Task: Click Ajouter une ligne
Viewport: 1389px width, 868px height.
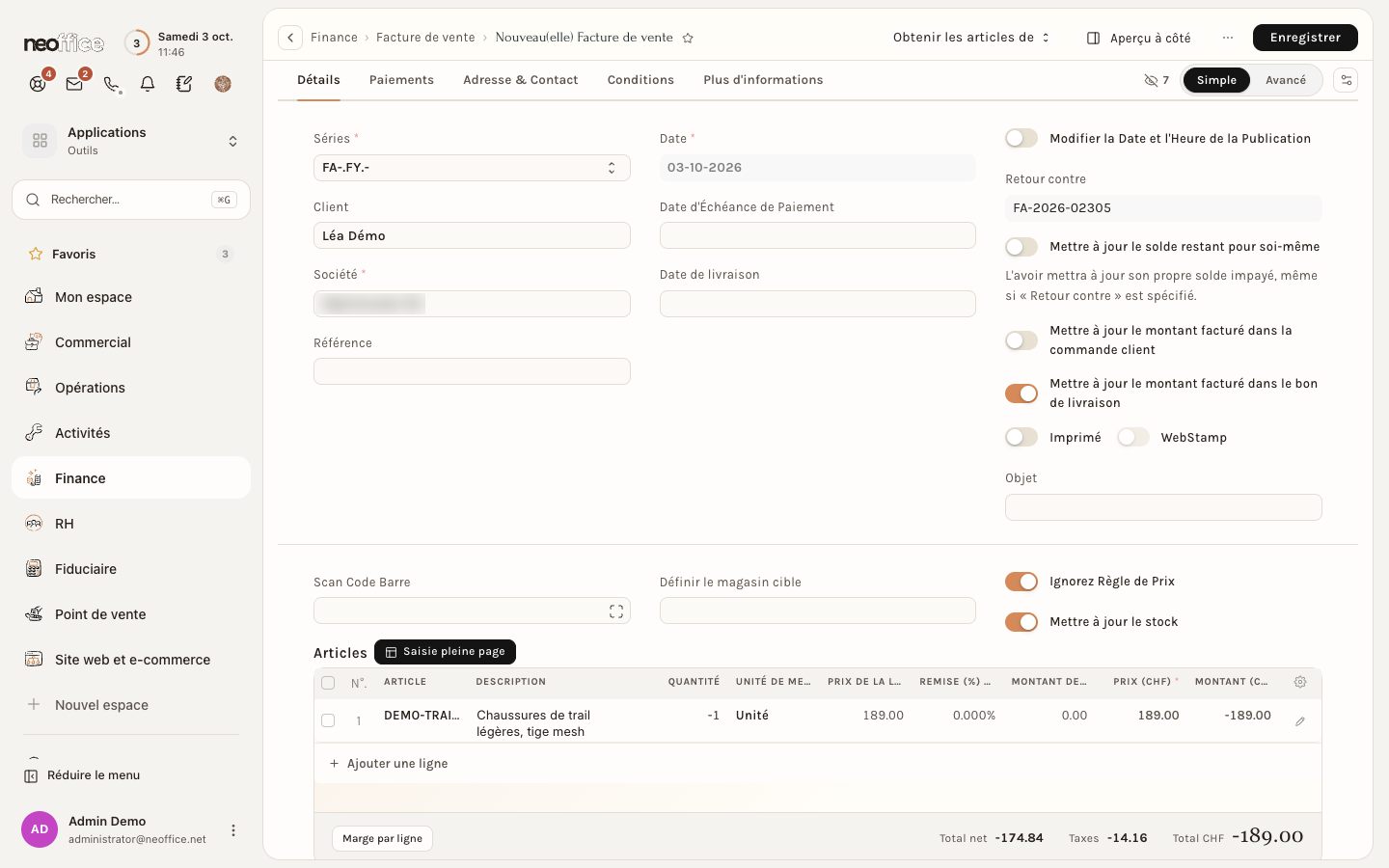Action: (389, 764)
